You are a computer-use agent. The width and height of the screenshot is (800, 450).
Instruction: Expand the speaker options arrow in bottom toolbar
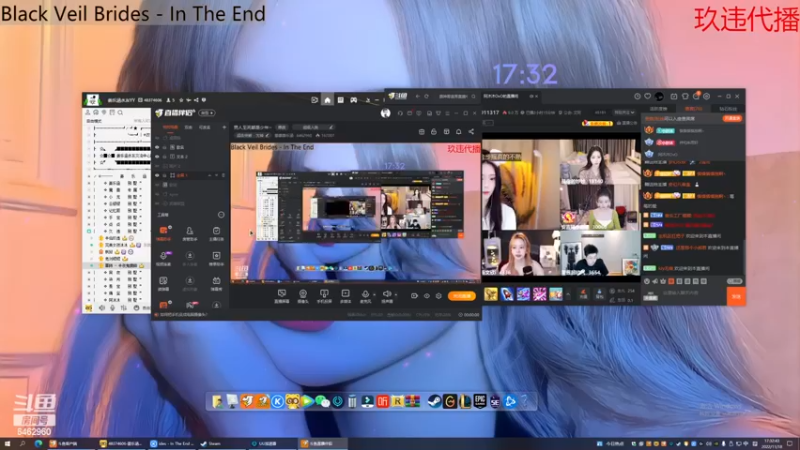(395, 294)
